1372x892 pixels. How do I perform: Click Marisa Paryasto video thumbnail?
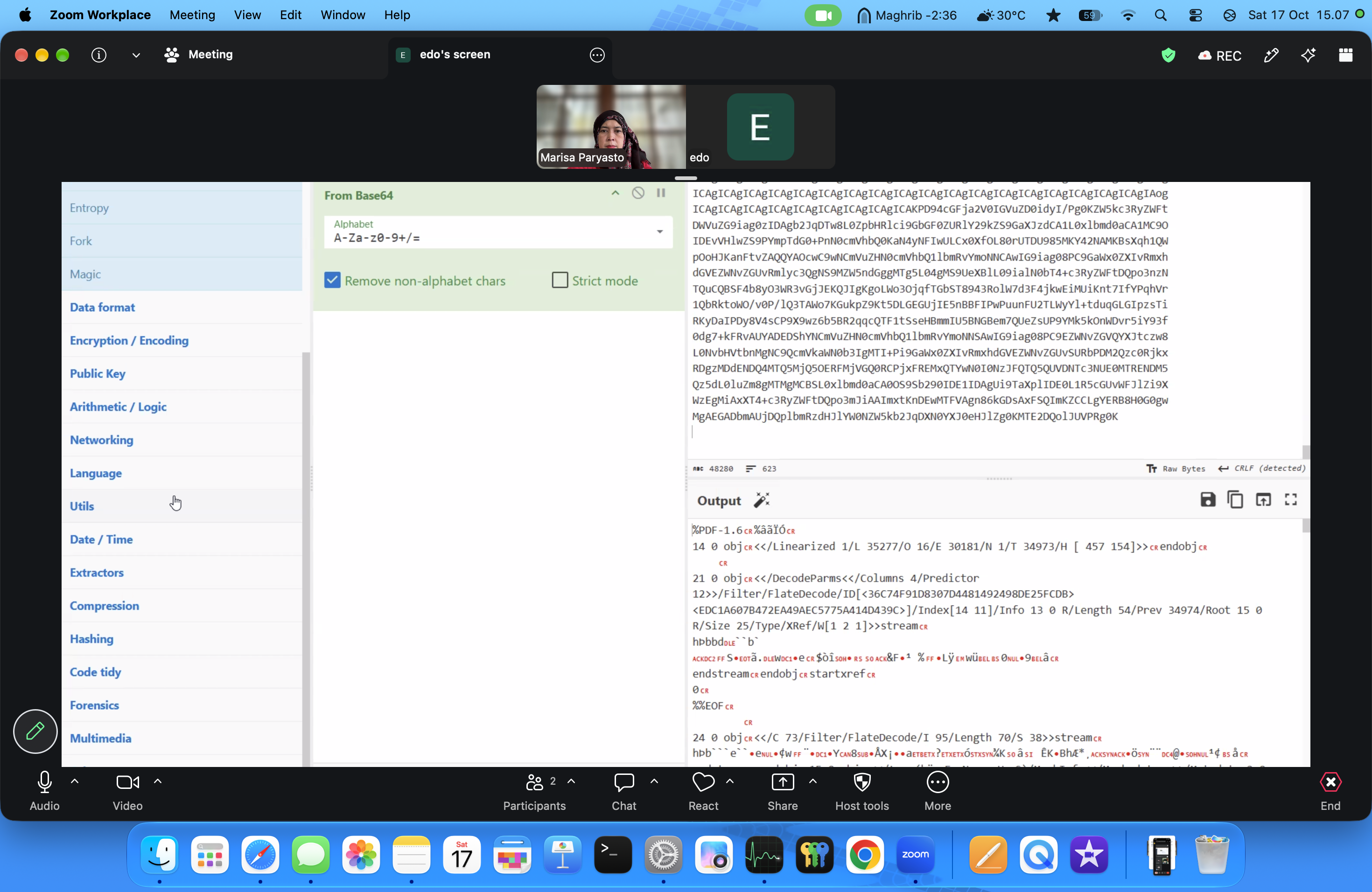tap(611, 127)
